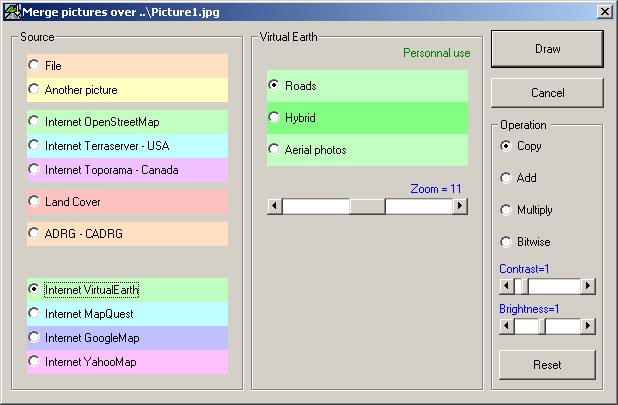Choose Aerial photos map type
The height and width of the screenshot is (405, 618).
click(x=367, y=150)
